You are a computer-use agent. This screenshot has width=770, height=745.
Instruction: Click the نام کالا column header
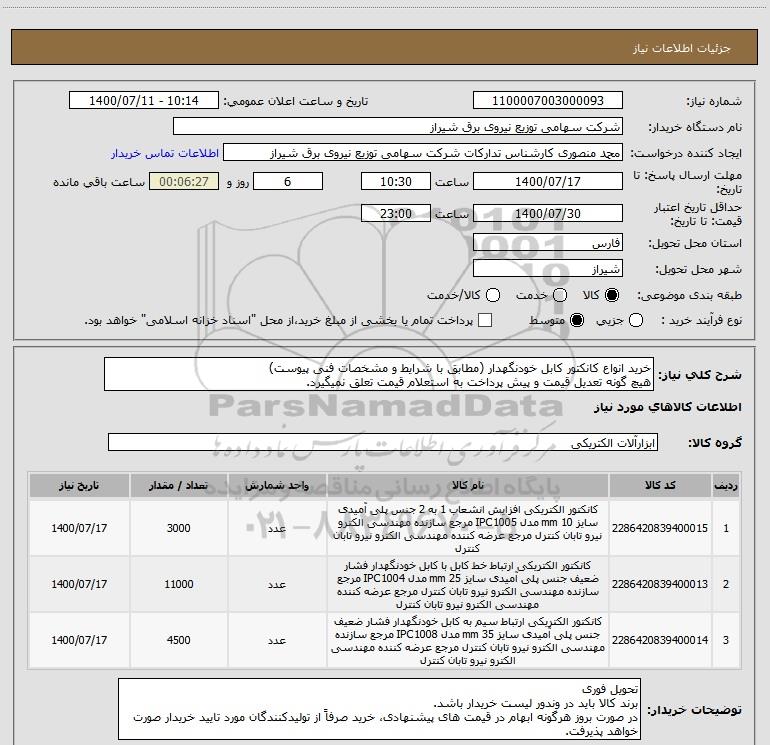pyautogui.click(x=468, y=486)
